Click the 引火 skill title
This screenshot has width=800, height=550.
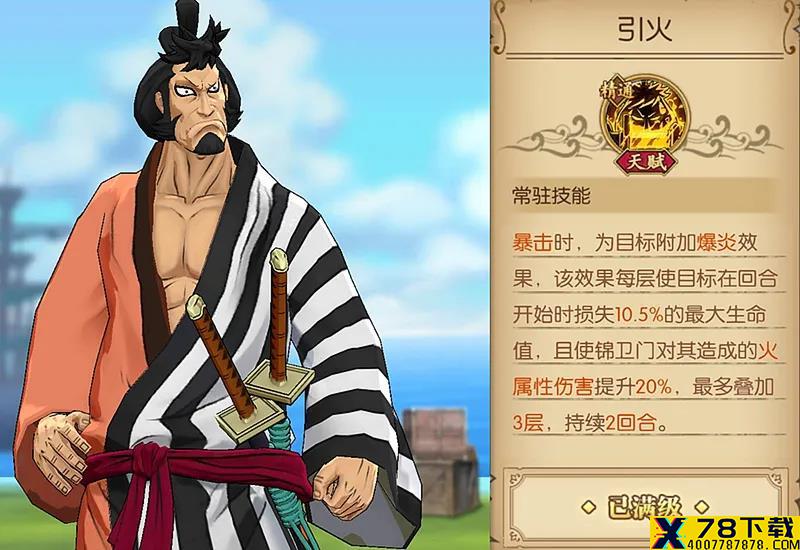tap(645, 29)
